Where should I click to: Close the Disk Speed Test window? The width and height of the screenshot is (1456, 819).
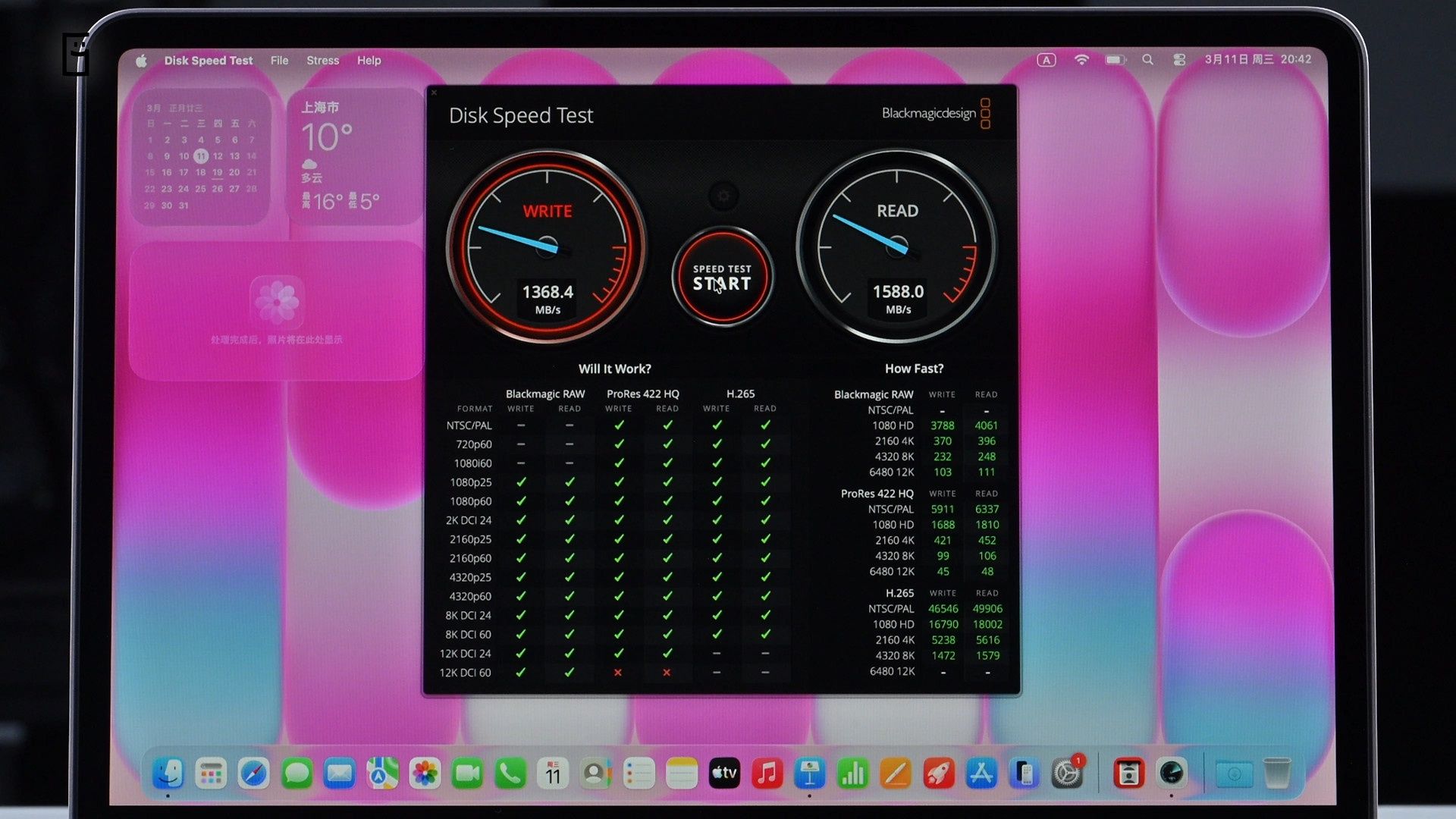coord(435,93)
